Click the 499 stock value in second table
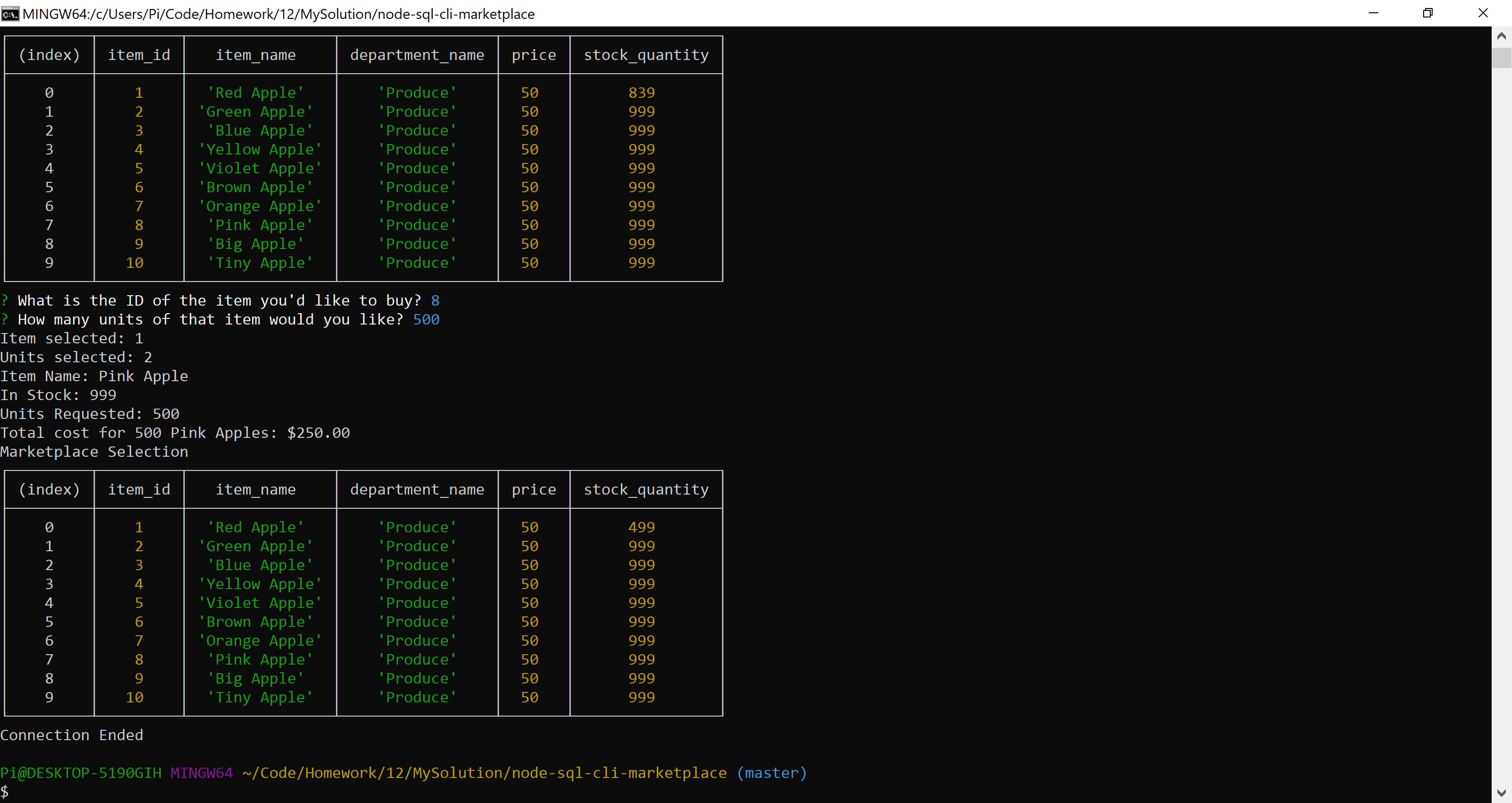 pos(642,527)
